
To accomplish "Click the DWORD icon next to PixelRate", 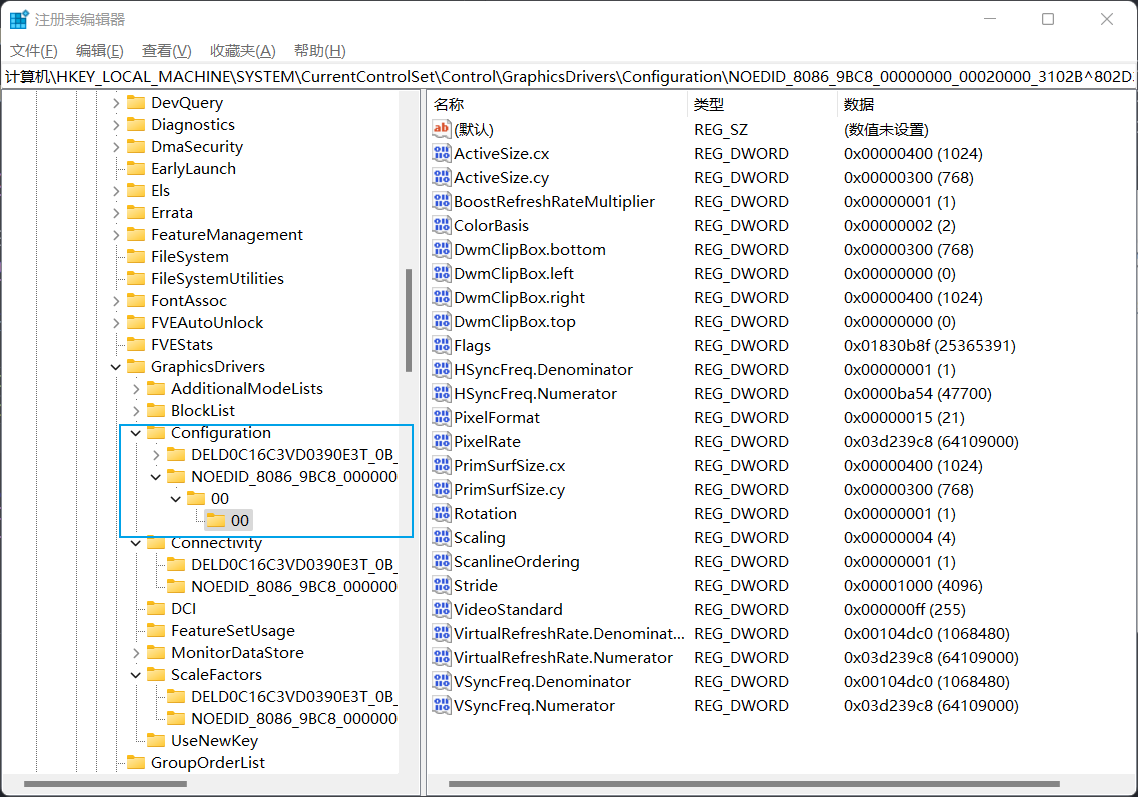I will pos(442,442).
